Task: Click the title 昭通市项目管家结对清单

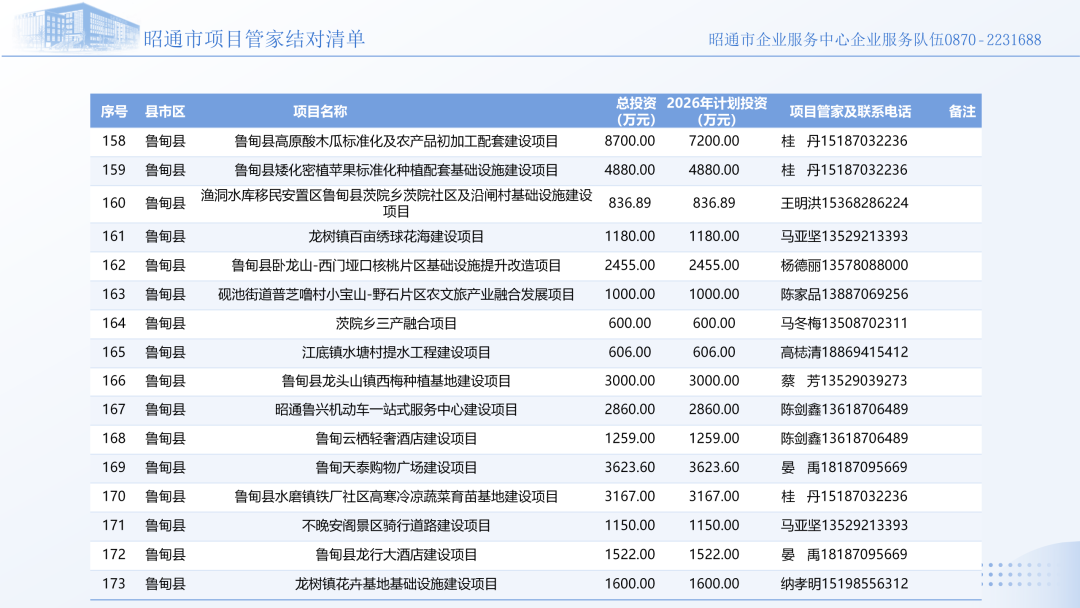Action: 254,39
